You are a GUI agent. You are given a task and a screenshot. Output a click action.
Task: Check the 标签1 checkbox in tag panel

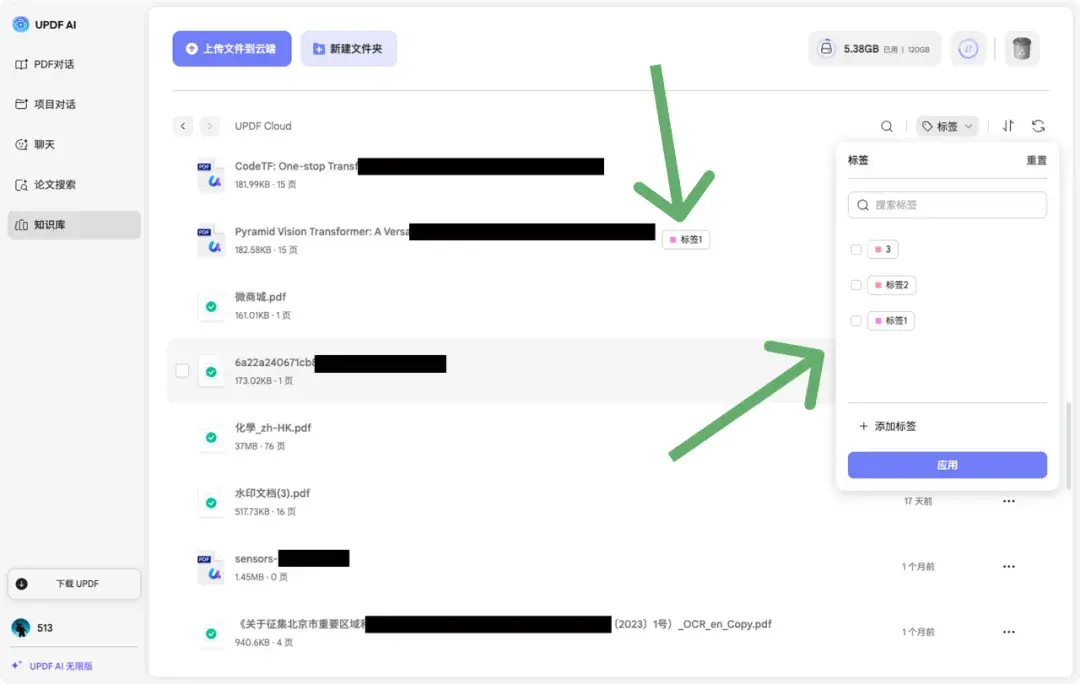[x=855, y=321]
